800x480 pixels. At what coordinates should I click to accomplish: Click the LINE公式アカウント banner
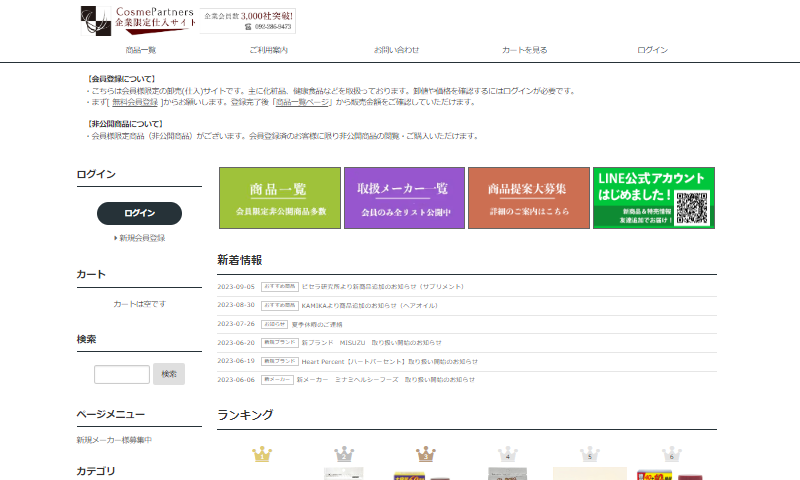[x=654, y=198]
